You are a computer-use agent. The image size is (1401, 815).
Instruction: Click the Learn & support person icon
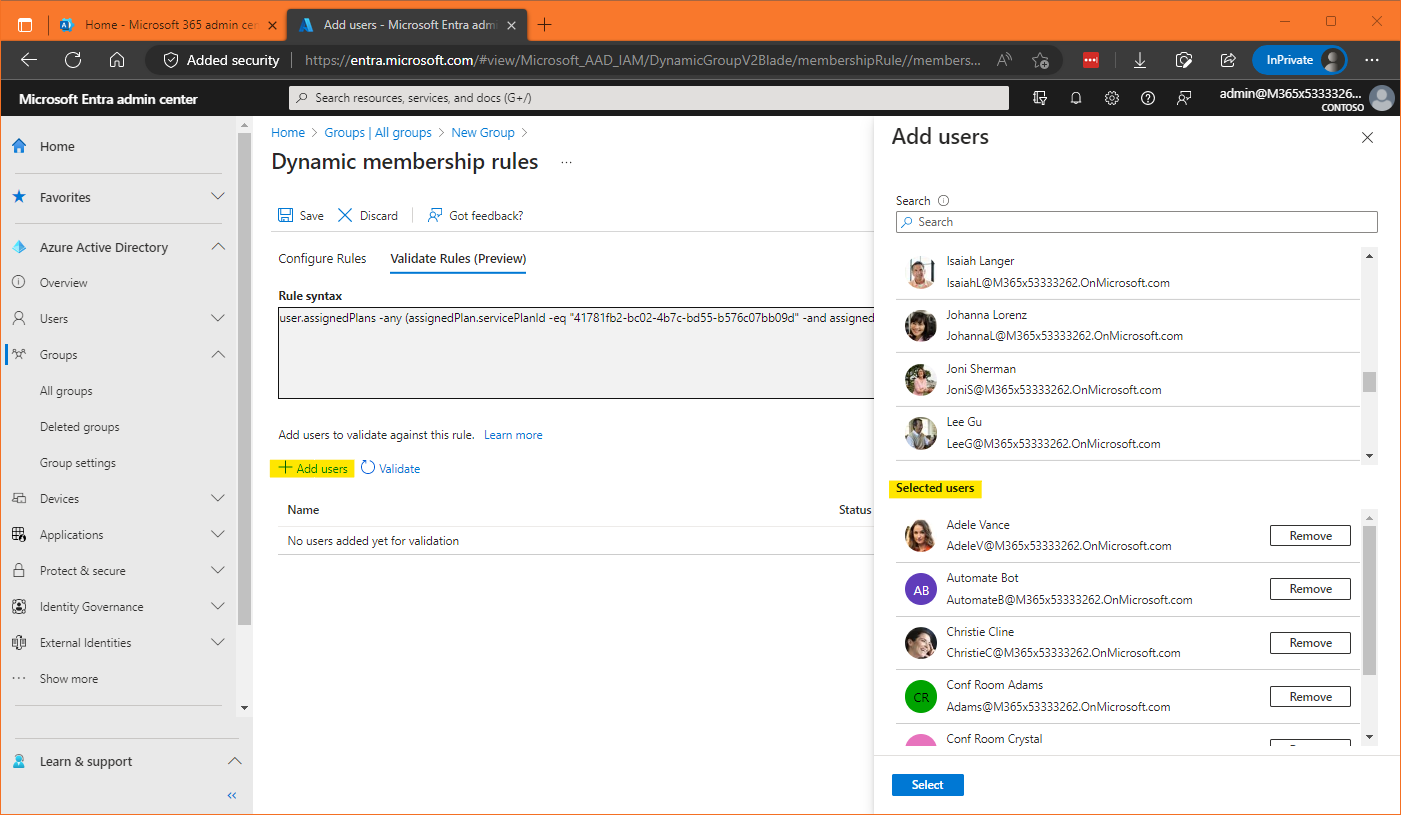coord(19,761)
